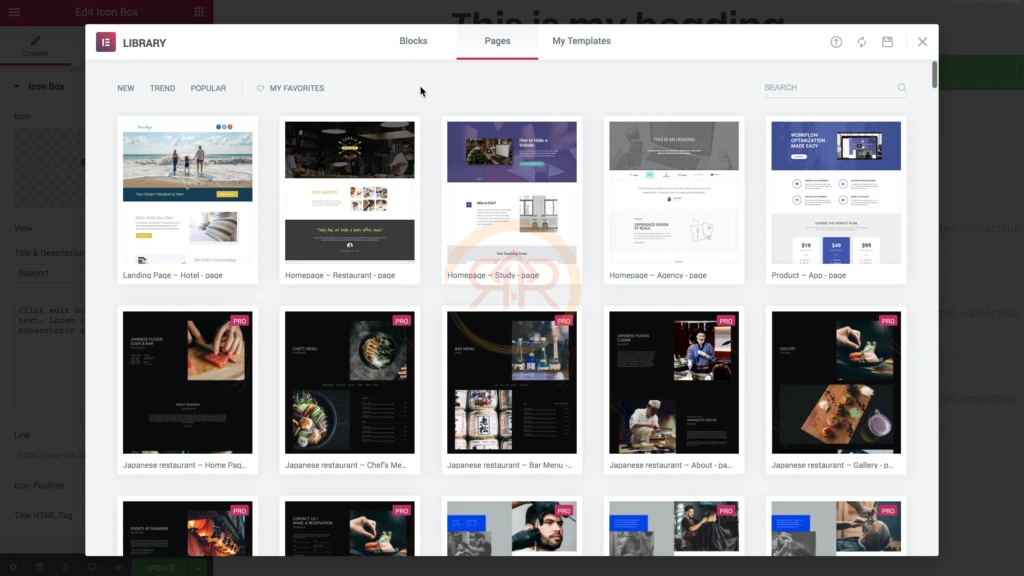The width and height of the screenshot is (1024, 576).
Task: Select the Pages tab
Action: click(x=497, y=41)
